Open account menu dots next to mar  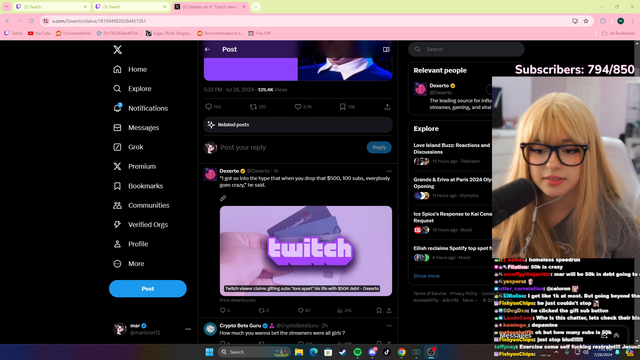188,329
